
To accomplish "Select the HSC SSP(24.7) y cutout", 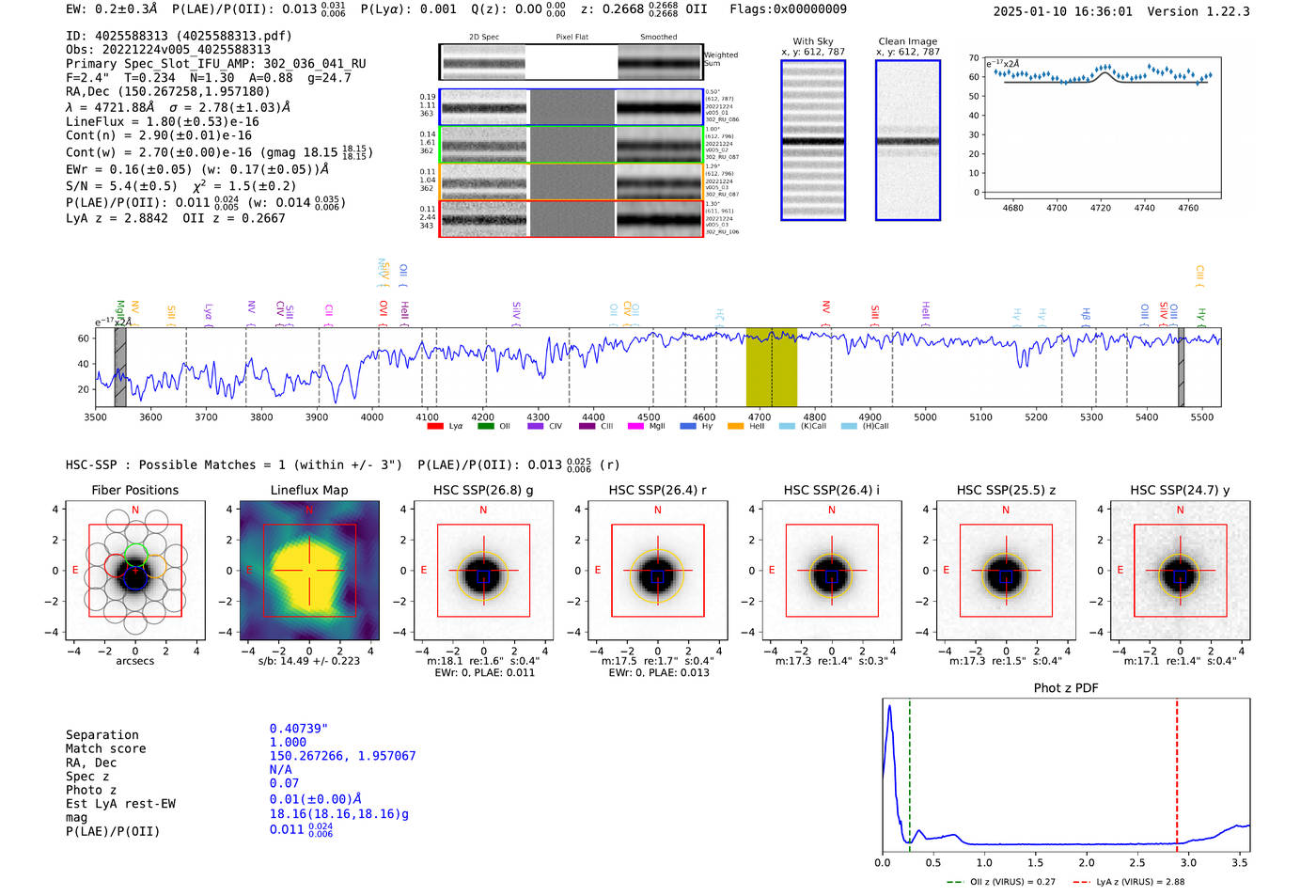I will [x=1180, y=571].
